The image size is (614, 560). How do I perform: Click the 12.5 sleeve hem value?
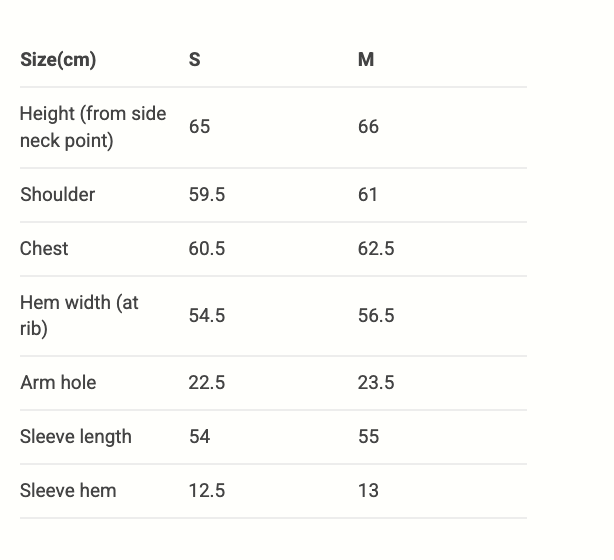pyautogui.click(x=206, y=491)
